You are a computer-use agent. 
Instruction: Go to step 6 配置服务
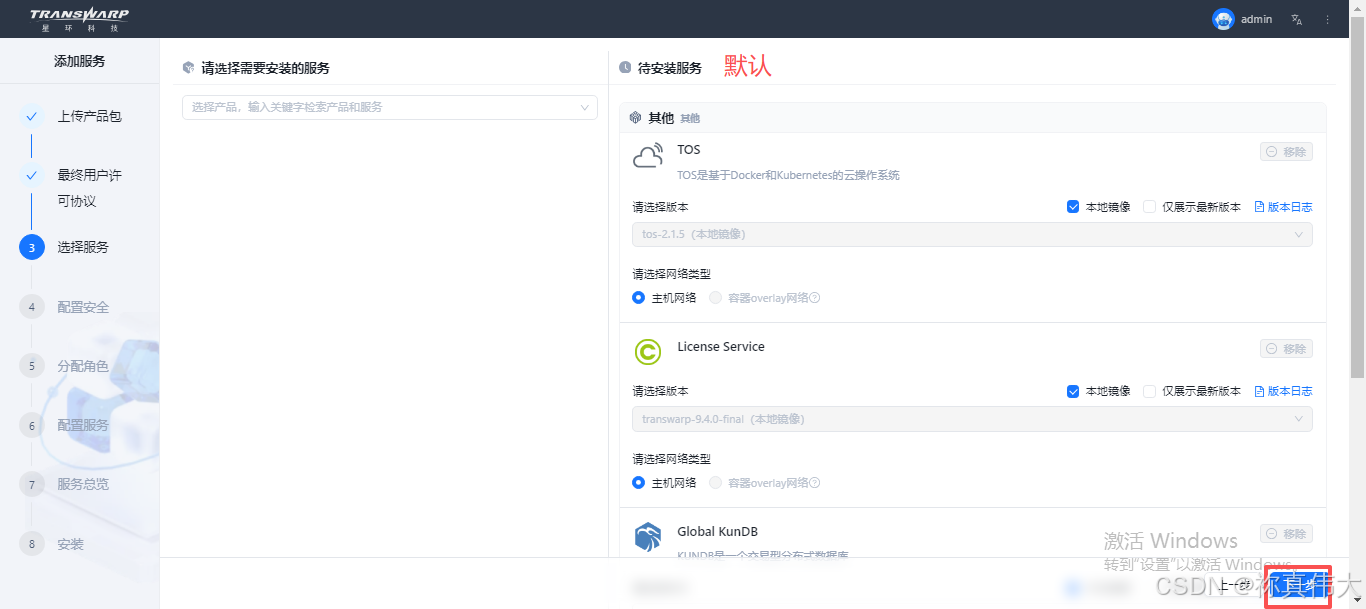pos(64,425)
